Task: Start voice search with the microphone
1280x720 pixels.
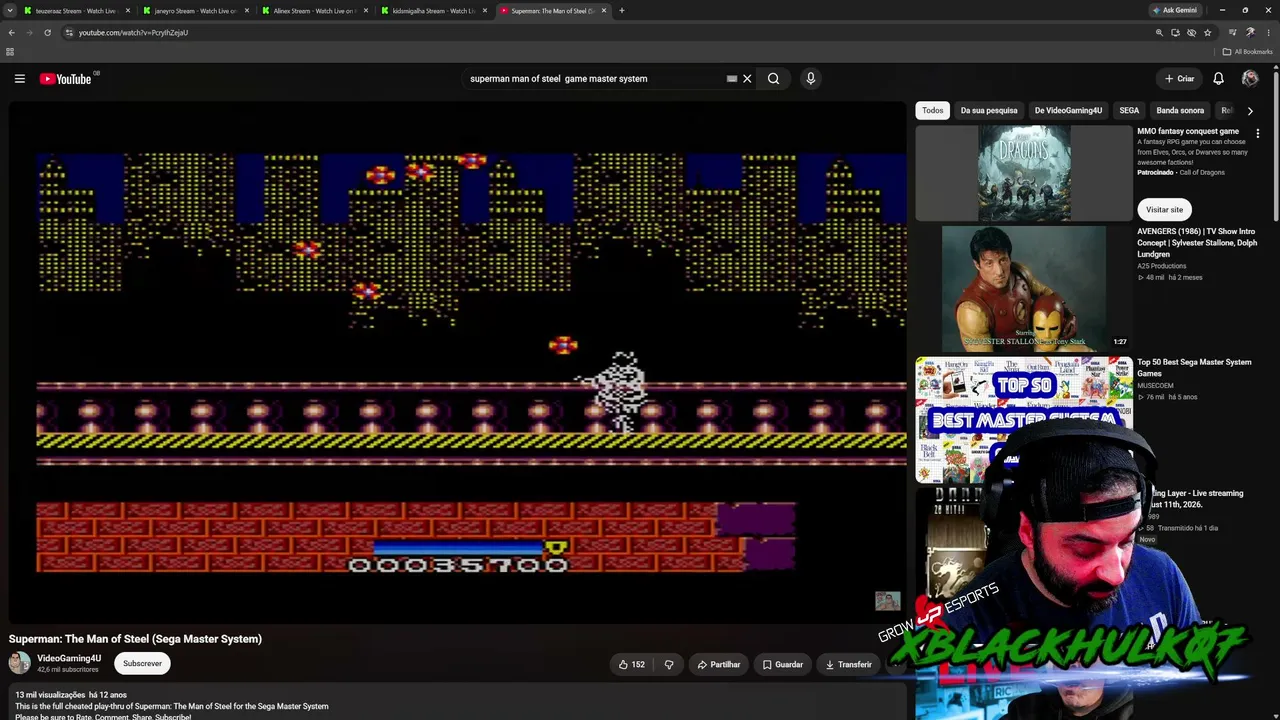Action: pyautogui.click(x=810, y=79)
